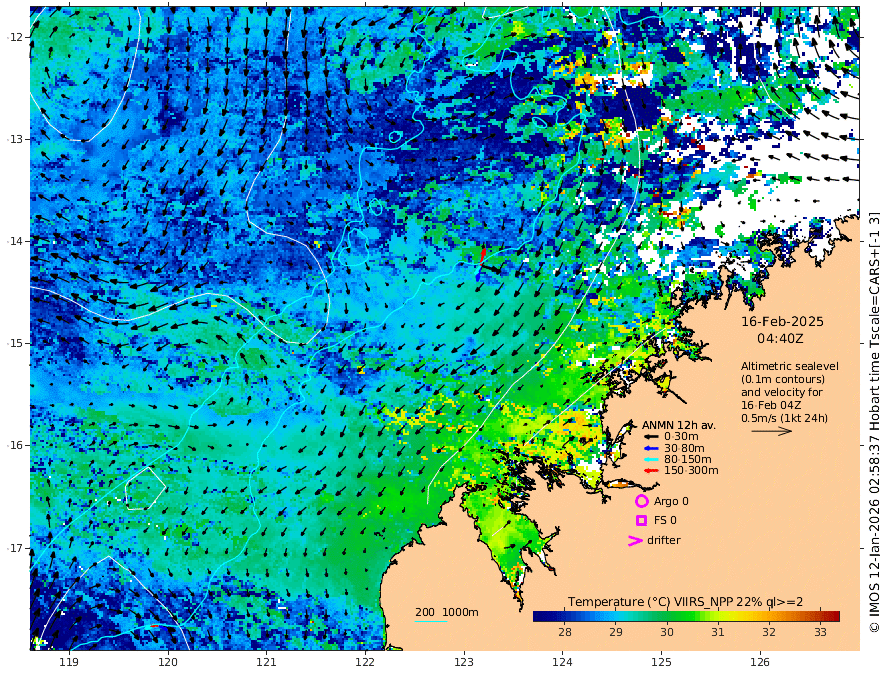Click the 'drifter' legend text
This screenshot has width=880, height=680.
pos(663,540)
